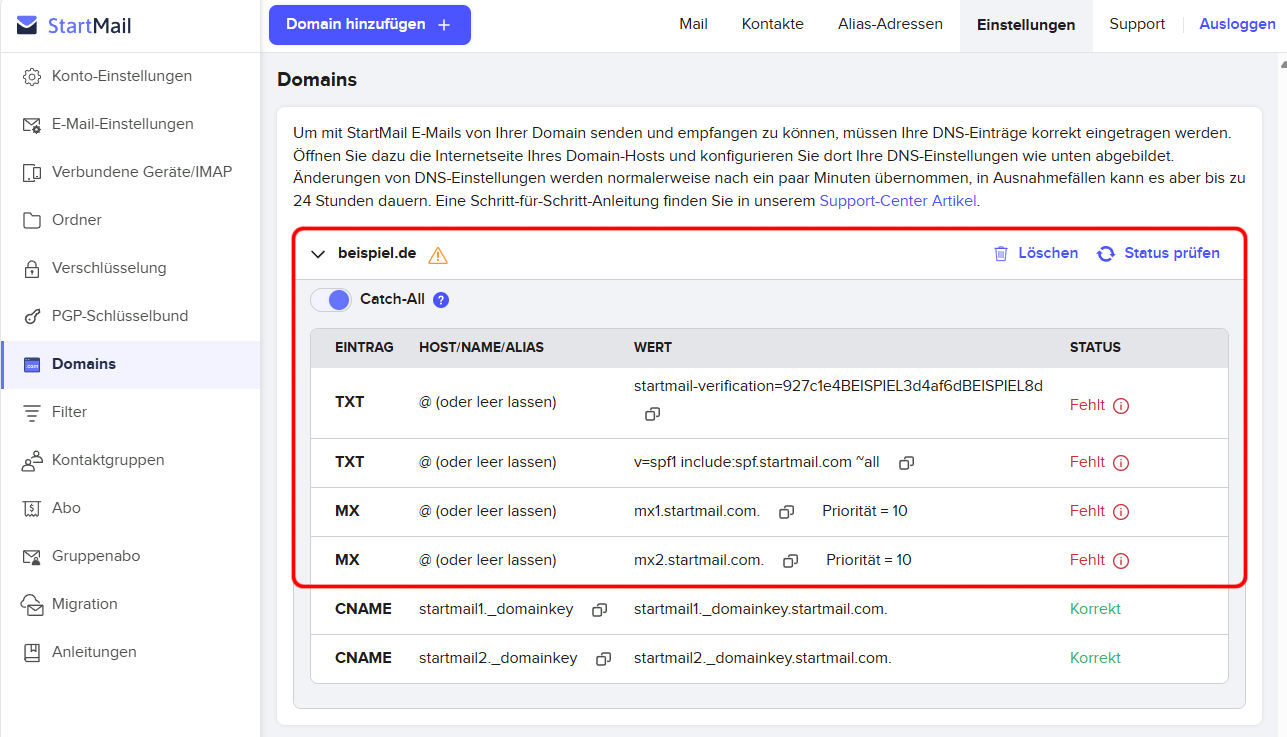Viewport: 1287px width, 737px height.
Task: Click the StartMail logo
Action: pos(75,26)
